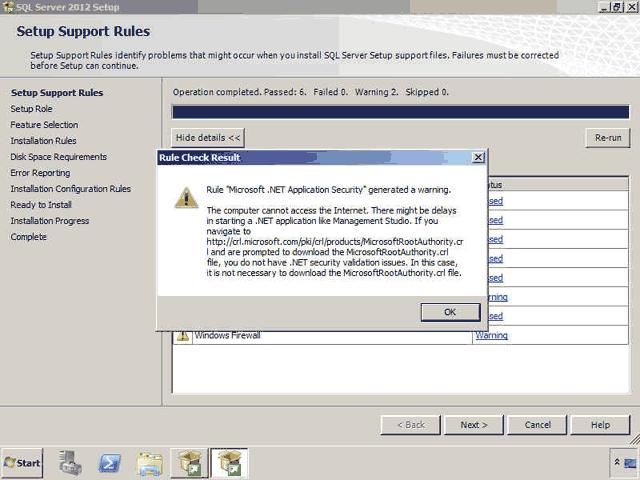Open setup Help
This screenshot has height=480, width=640.
click(x=600, y=425)
